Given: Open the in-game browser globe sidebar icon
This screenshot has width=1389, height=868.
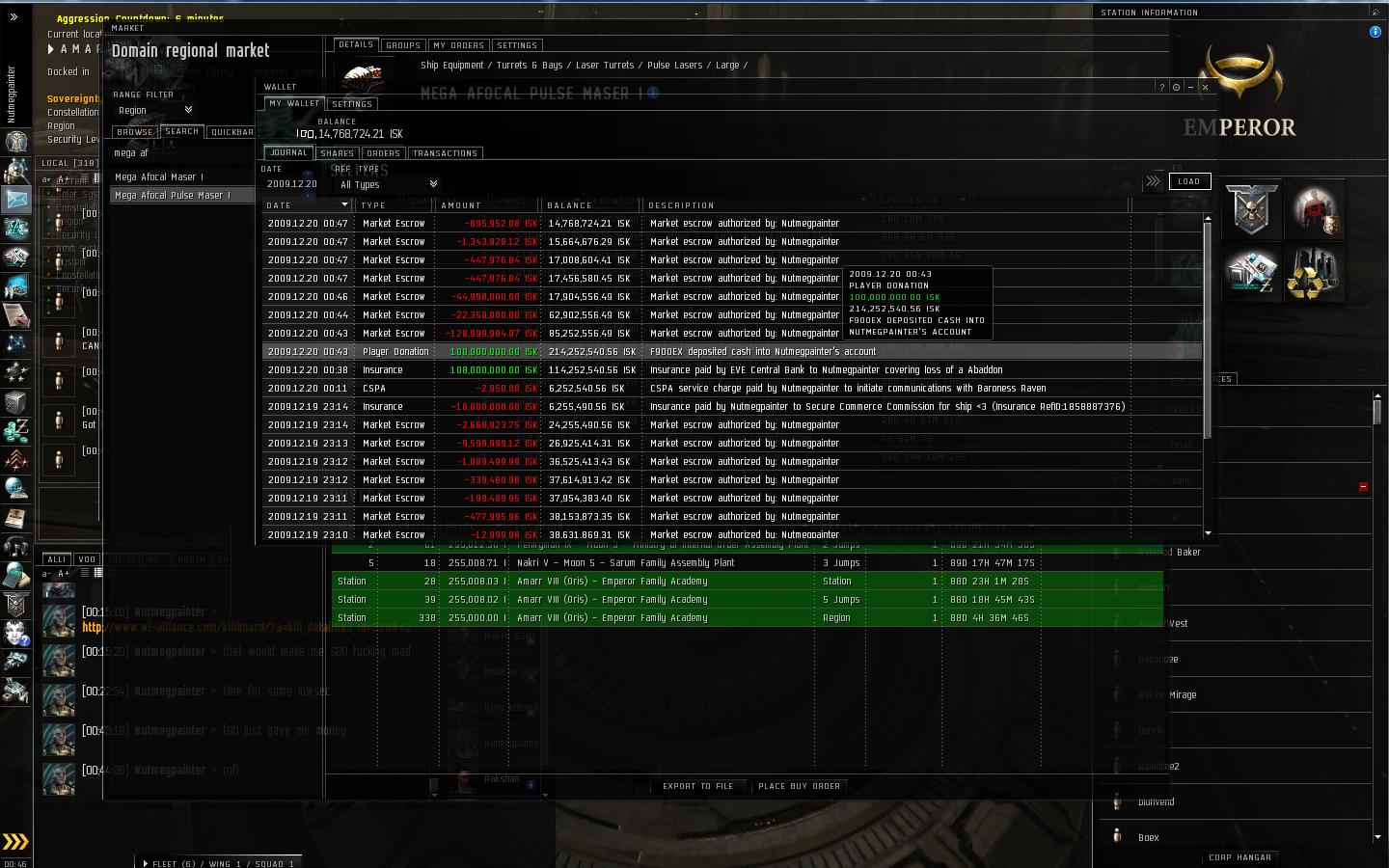Looking at the screenshot, I should (x=16, y=489).
